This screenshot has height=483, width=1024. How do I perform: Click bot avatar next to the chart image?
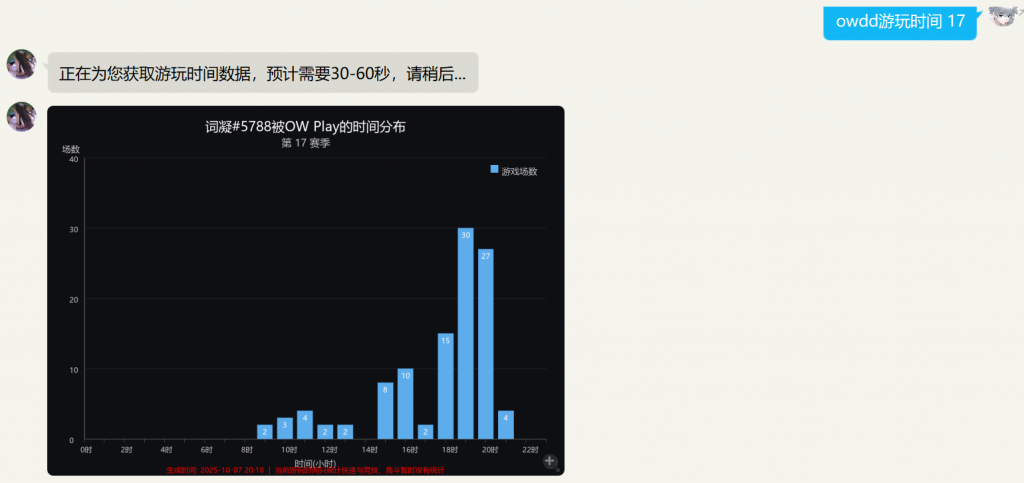click(21, 117)
